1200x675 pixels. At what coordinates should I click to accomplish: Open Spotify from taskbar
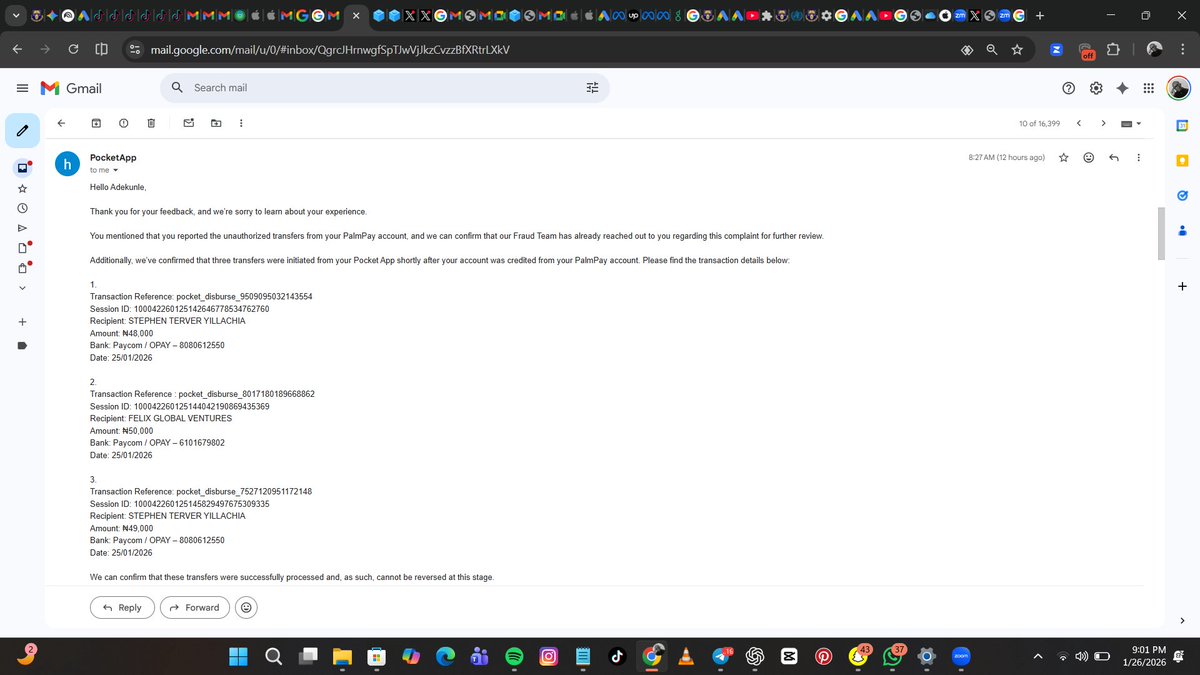(x=514, y=656)
